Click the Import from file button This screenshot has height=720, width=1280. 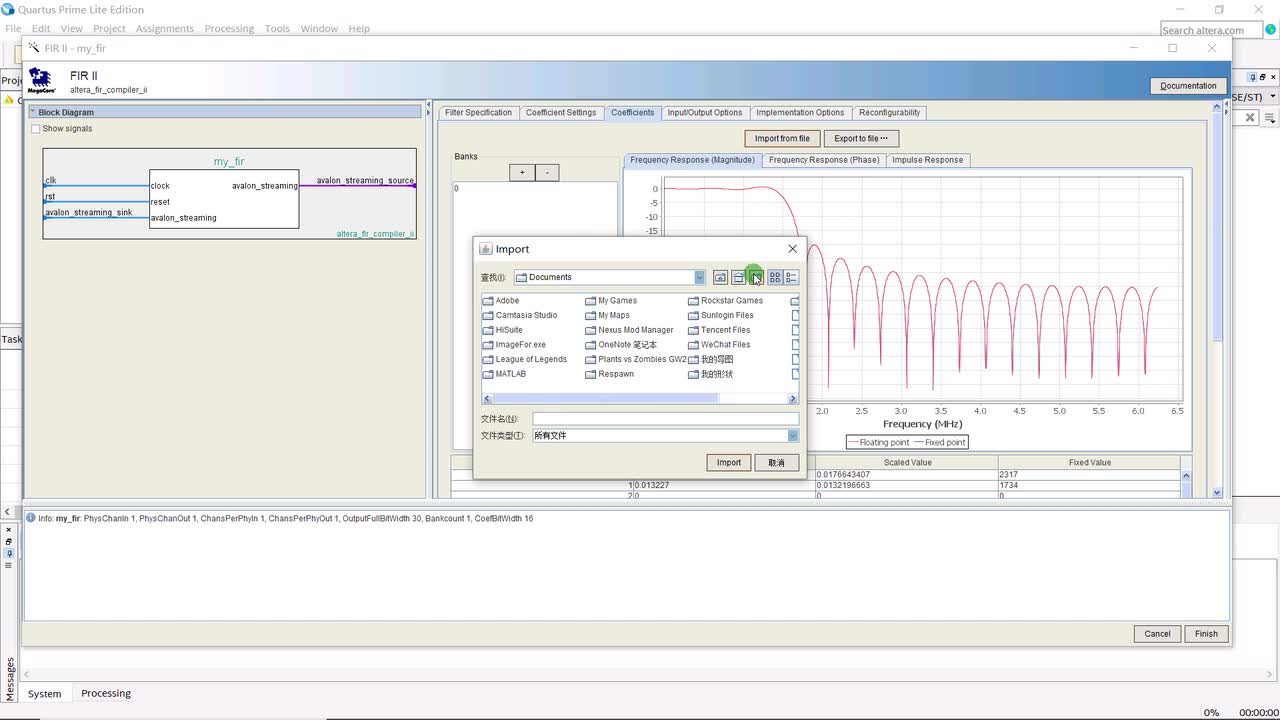(782, 138)
